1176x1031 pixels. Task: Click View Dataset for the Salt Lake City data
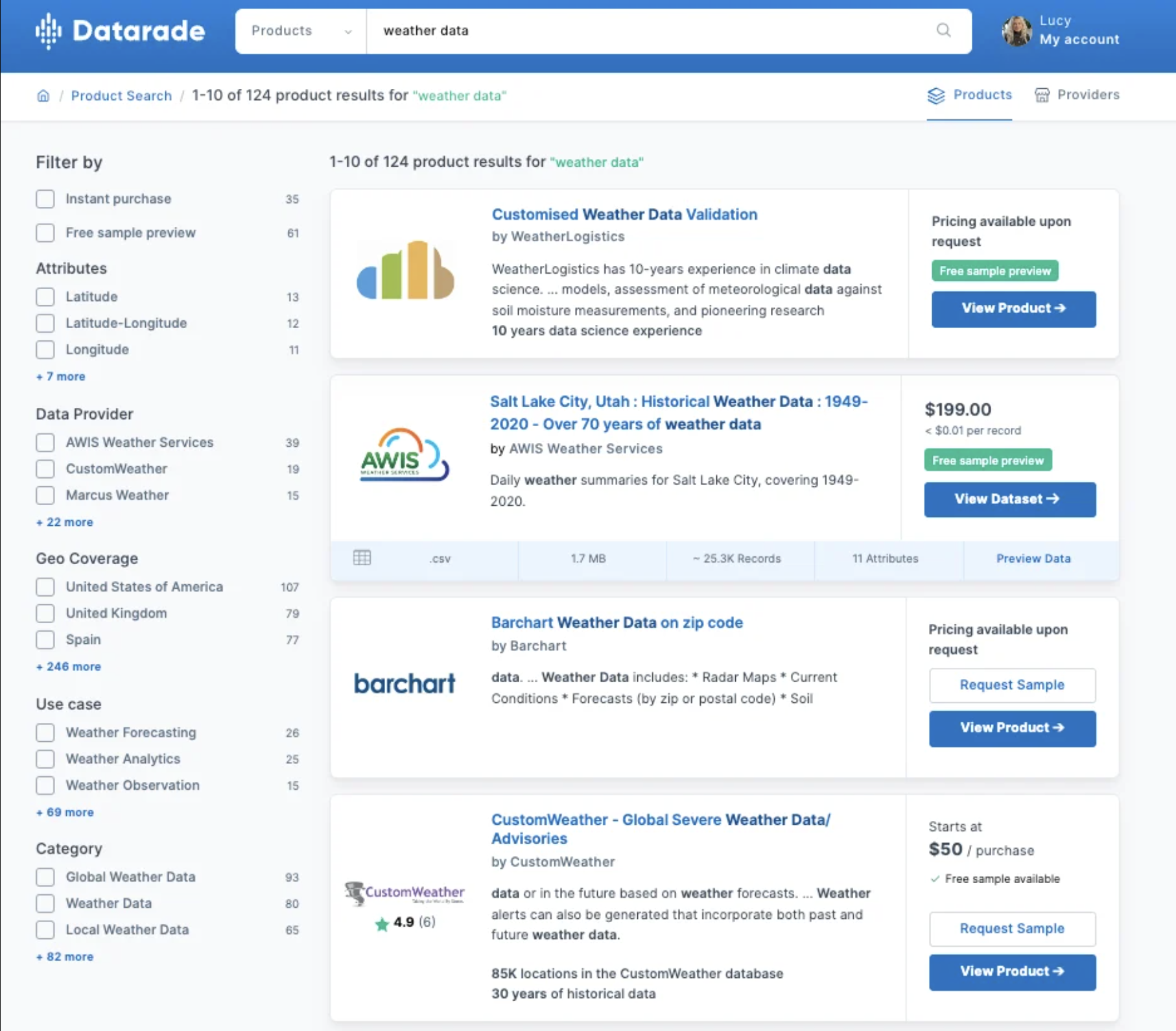point(1009,499)
